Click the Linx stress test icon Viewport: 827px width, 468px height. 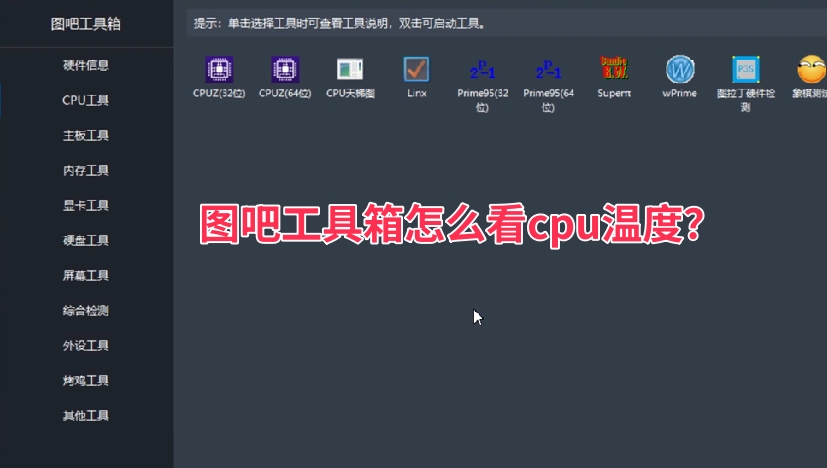tap(416, 70)
